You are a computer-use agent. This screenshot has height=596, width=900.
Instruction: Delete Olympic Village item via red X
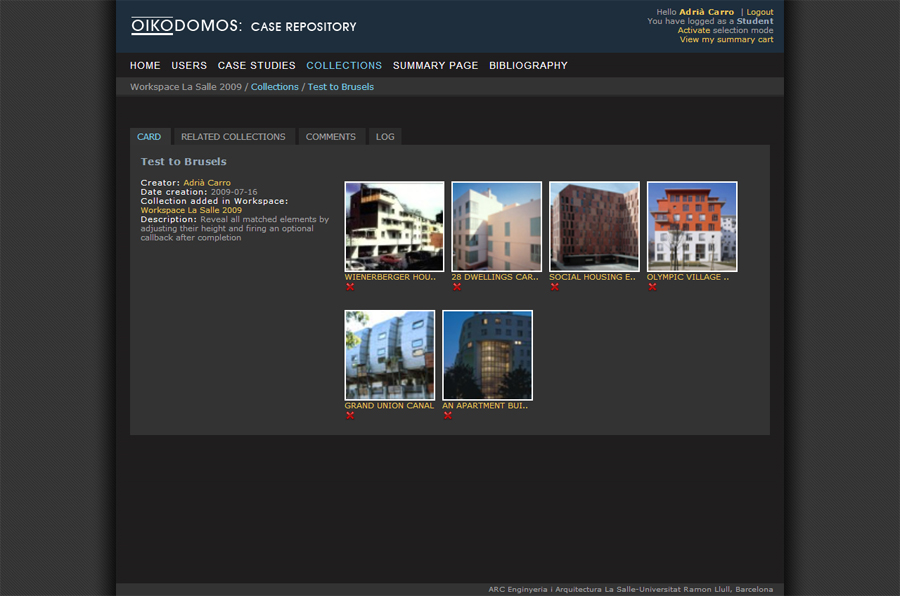tap(652, 287)
